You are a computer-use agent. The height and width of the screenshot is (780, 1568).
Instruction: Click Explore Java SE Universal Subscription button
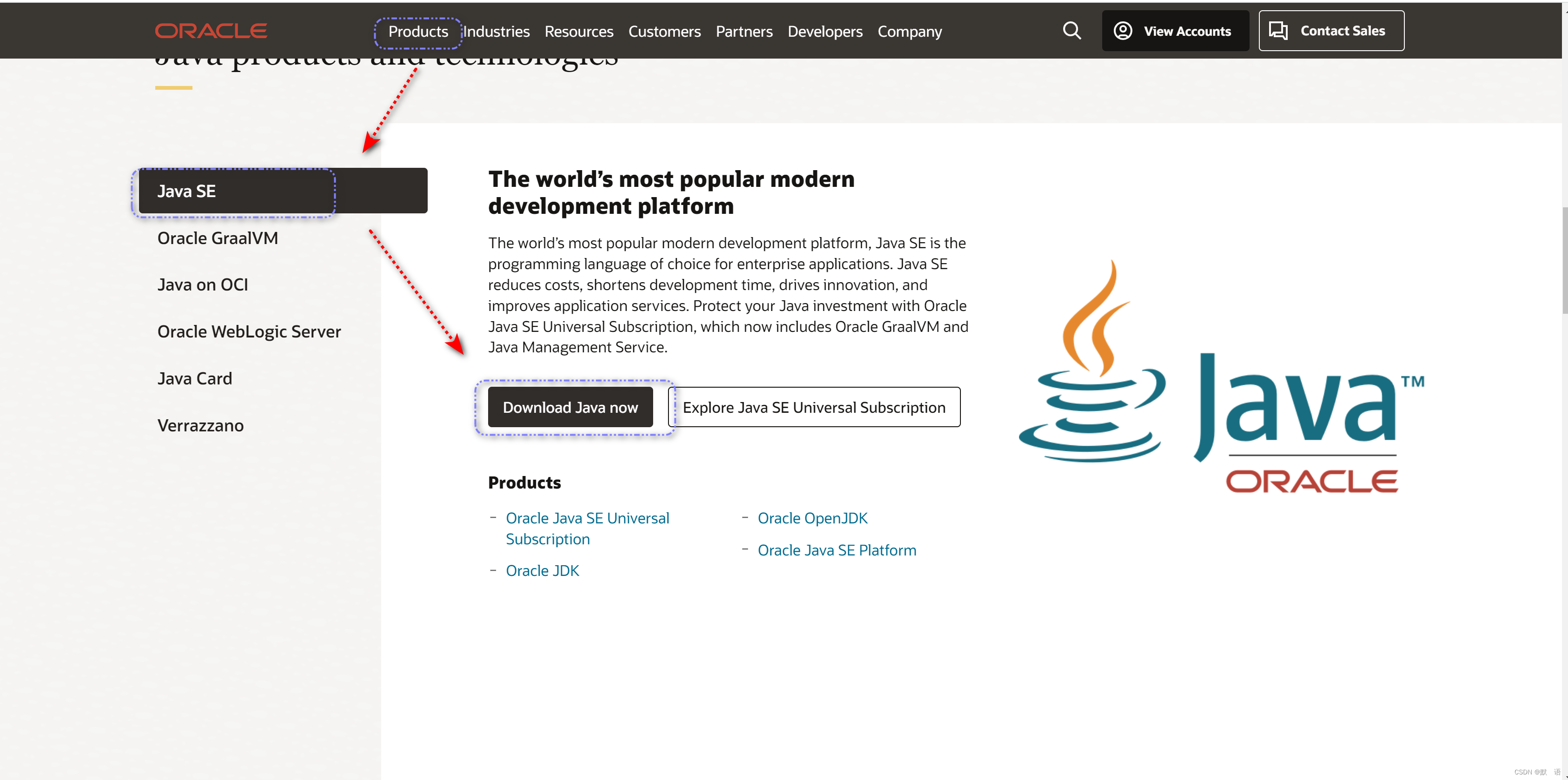pos(814,407)
